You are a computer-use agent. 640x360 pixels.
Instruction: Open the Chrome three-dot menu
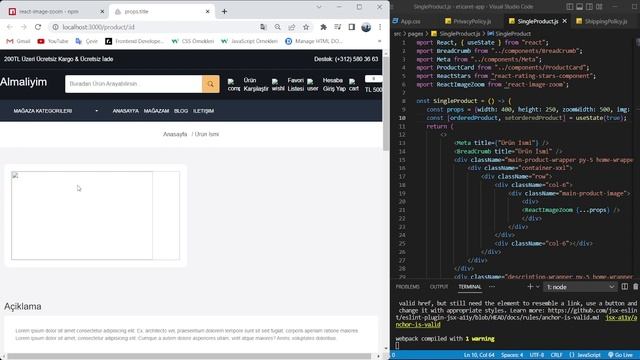380,27
